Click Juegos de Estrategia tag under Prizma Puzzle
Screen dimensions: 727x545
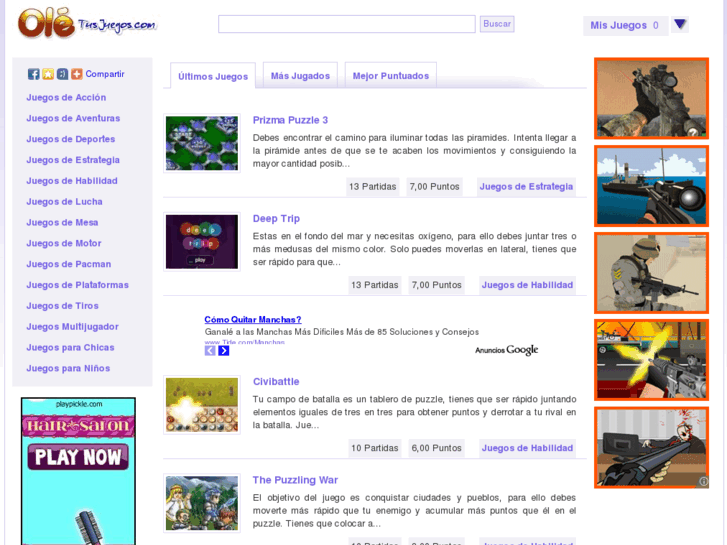pos(526,186)
